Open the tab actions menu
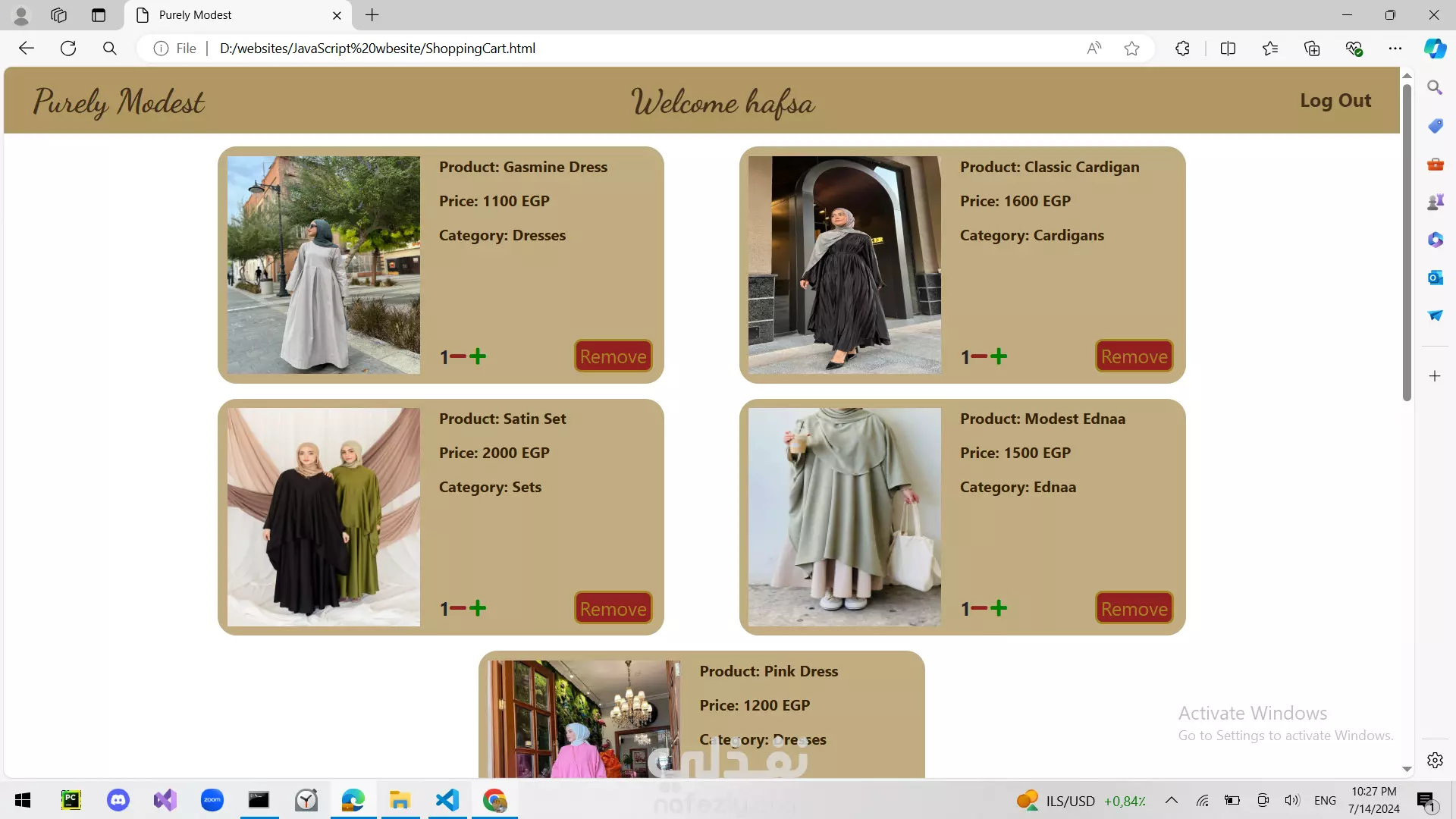 pos(99,15)
